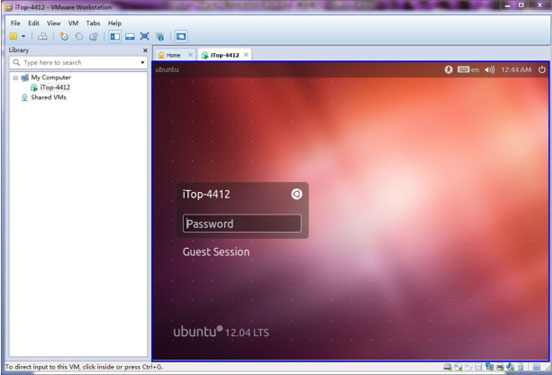Open the Ubuntu sound volume indicator
The image size is (552, 375).
point(489,70)
